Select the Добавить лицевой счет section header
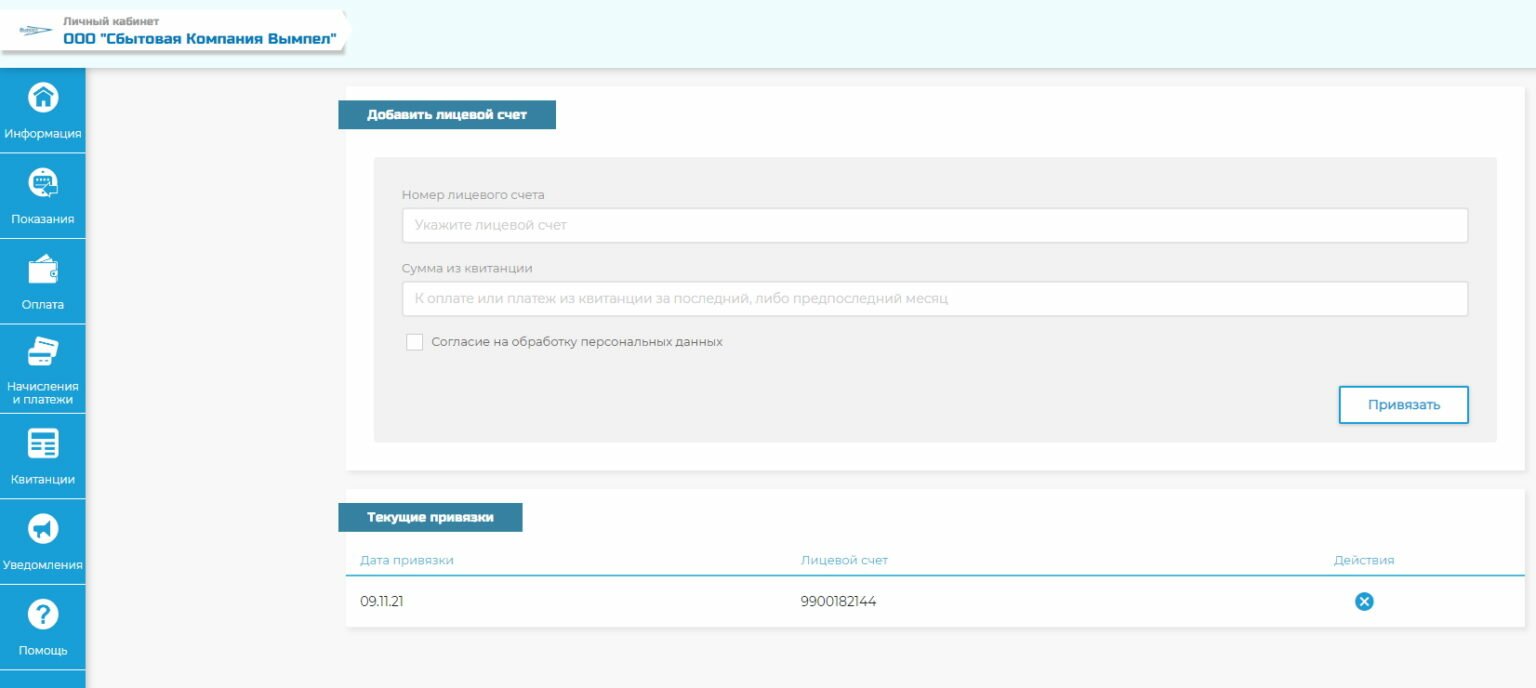 click(x=446, y=115)
